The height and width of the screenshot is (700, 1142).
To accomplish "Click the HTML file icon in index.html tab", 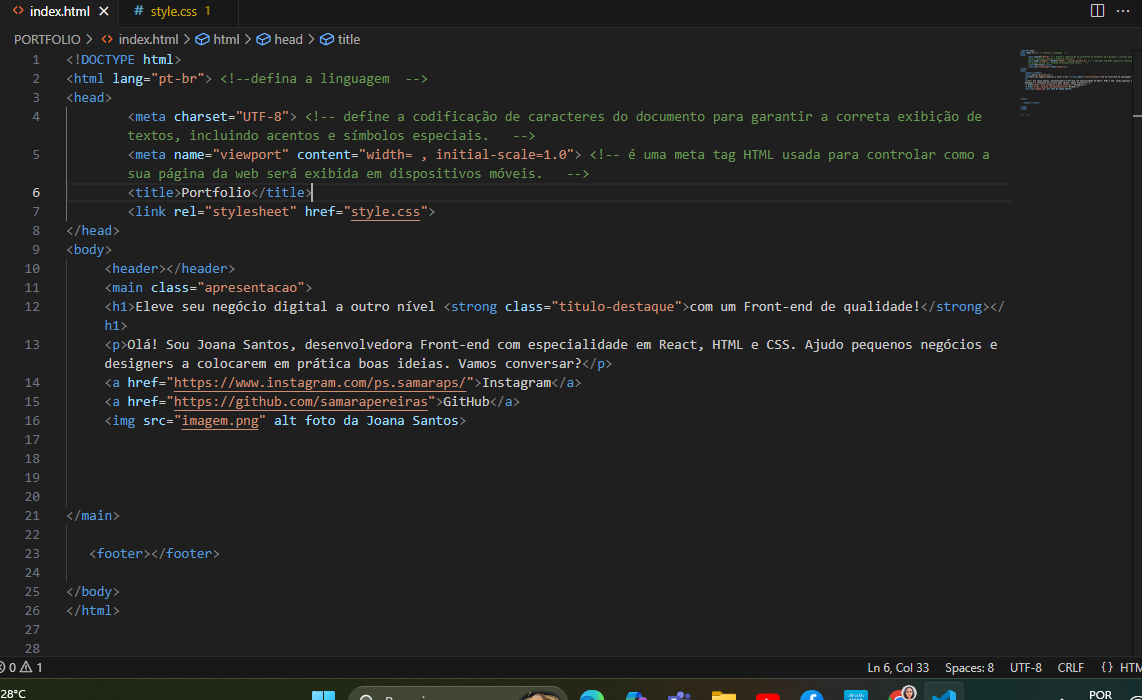I will point(18,11).
